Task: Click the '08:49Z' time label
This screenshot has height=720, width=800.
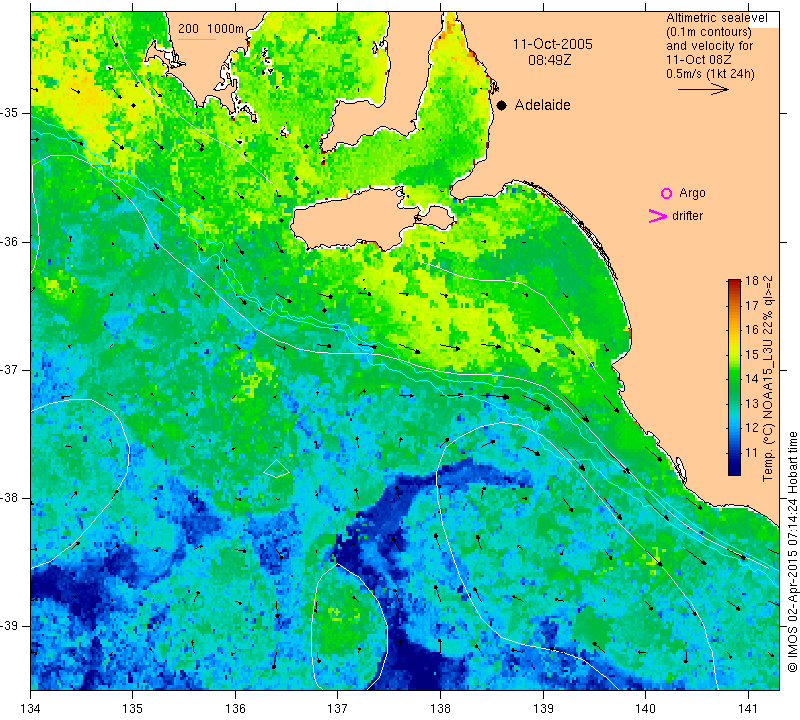Action: pos(549,60)
